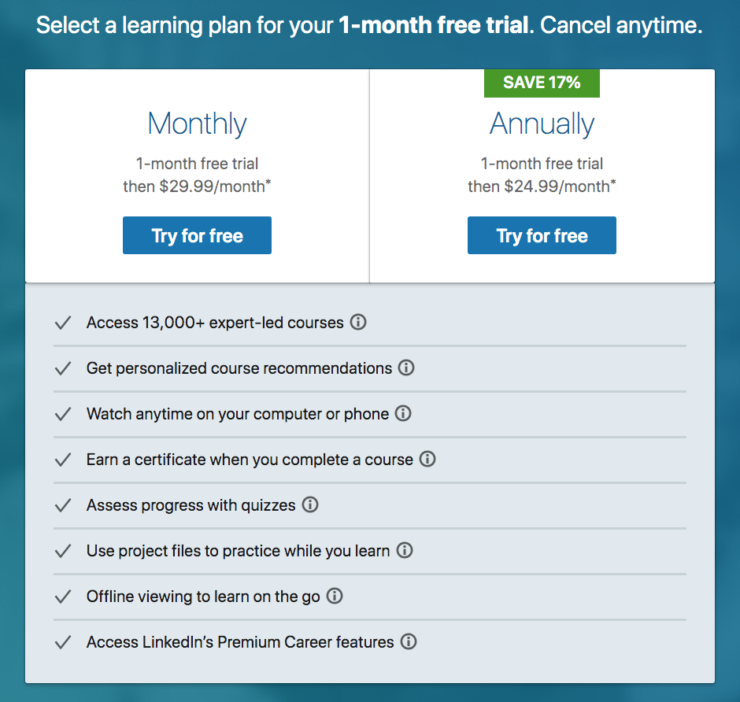Screen dimensions: 740x702
Task: Click the SAVE 17% badge
Action: (542, 83)
